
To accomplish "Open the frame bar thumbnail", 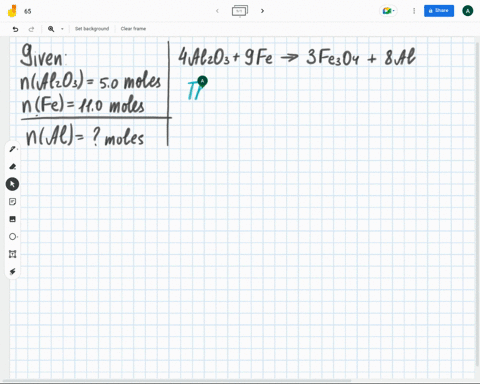I will (x=240, y=11).
